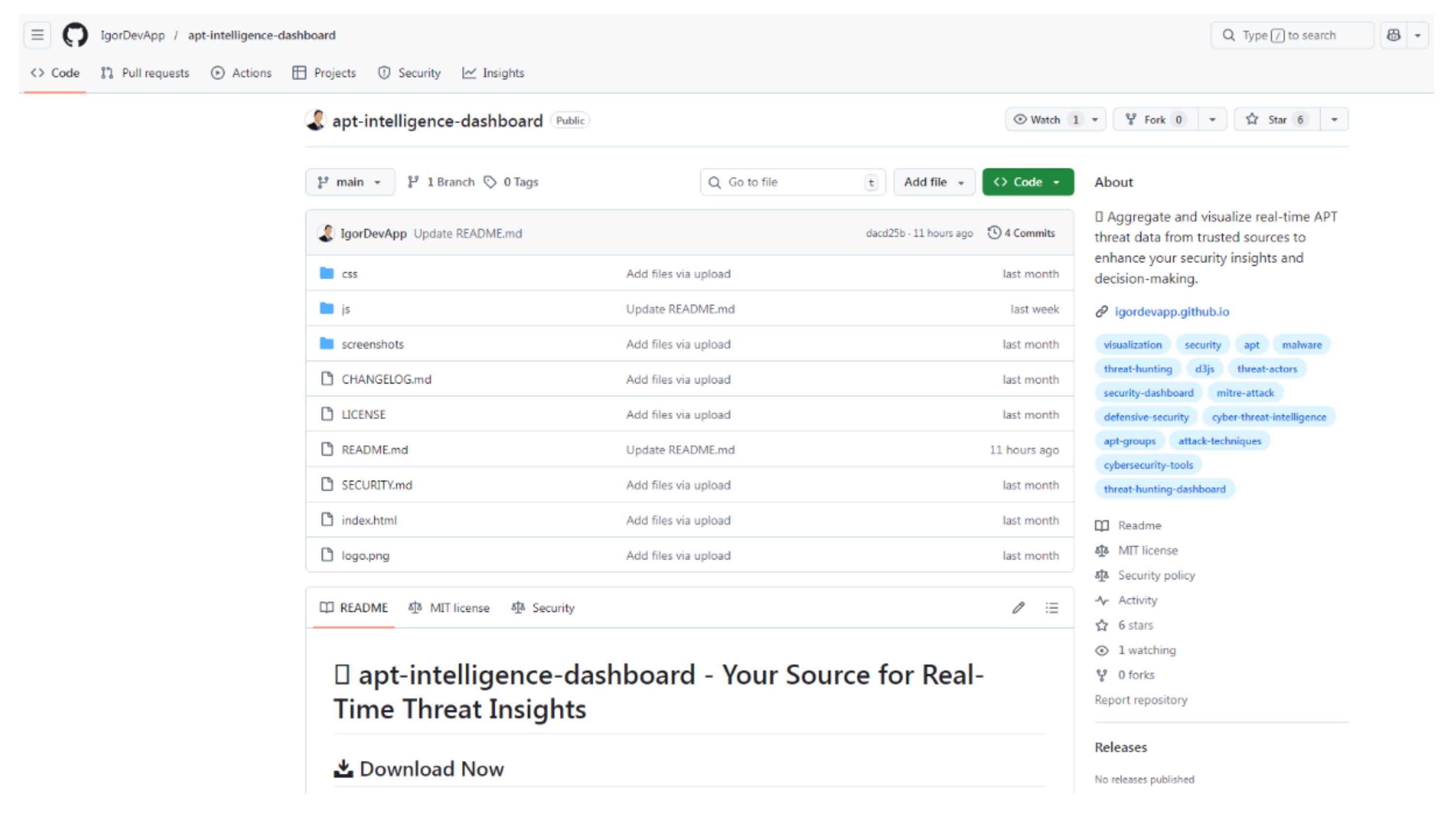The image size is (1456, 819).
Task: Click the mitre-attack topic tag
Action: (x=1244, y=393)
